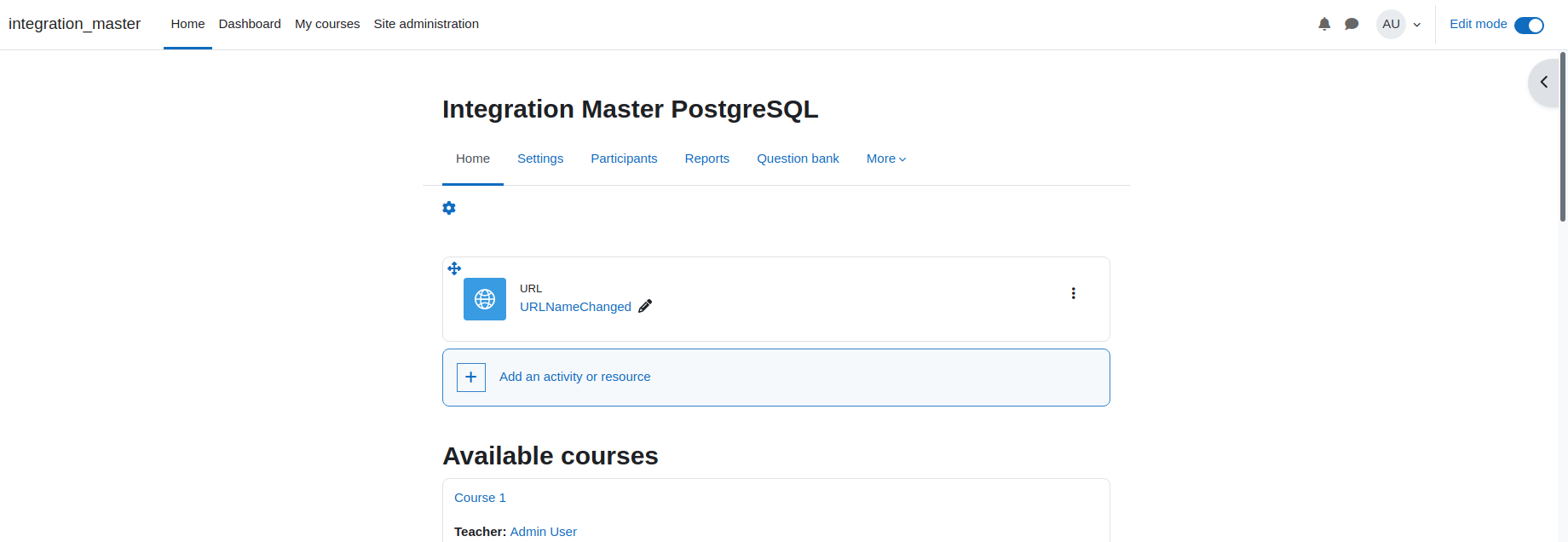The height and width of the screenshot is (542, 1568).
Task: Open Dashboard in the top navigation
Action: (250, 24)
